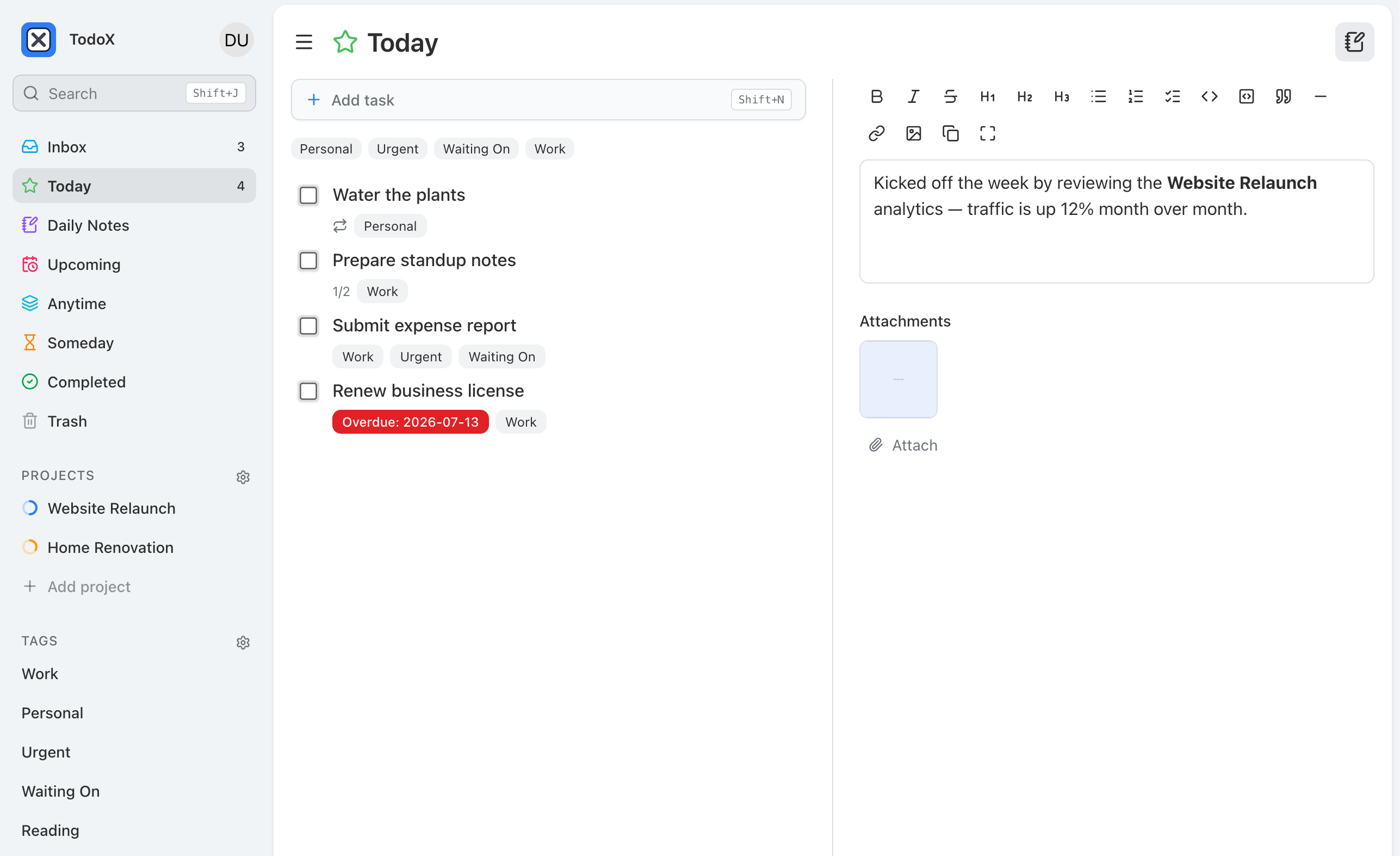This screenshot has width=1400, height=856.
Task: Insert a blockquote
Action: (1283, 97)
